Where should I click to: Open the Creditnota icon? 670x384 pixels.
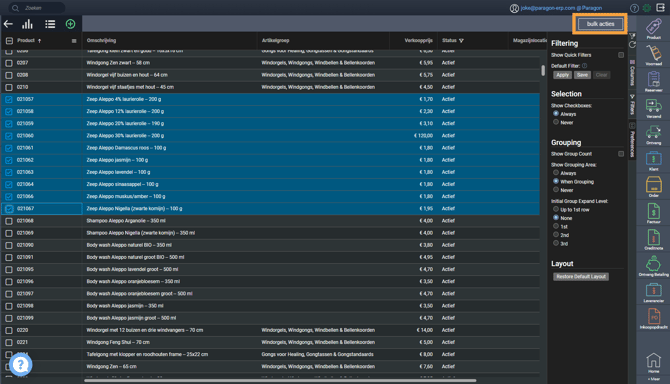click(653, 237)
